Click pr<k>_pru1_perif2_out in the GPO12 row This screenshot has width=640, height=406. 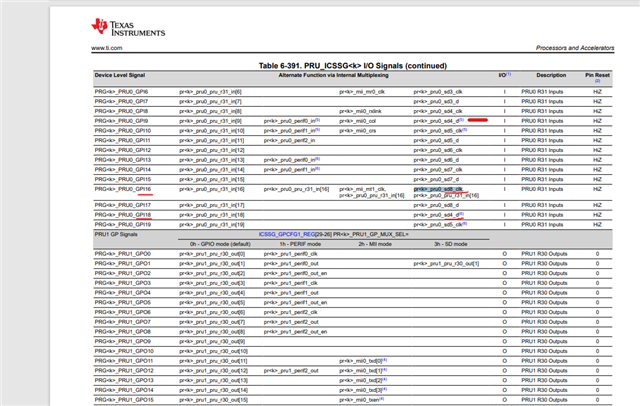click(x=291, y=371)
